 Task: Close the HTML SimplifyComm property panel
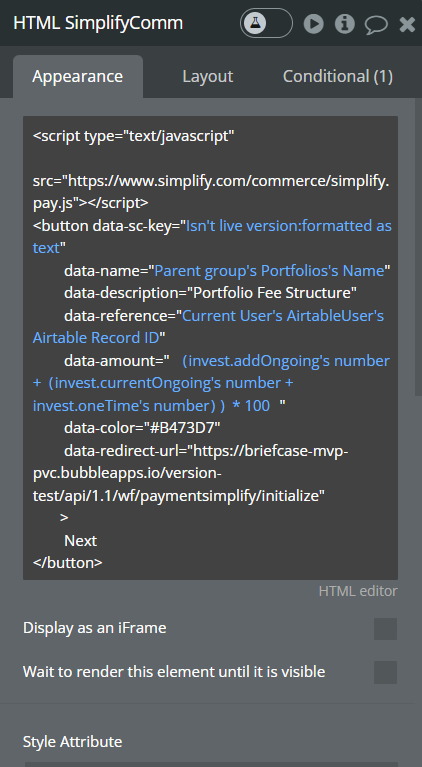407,24
